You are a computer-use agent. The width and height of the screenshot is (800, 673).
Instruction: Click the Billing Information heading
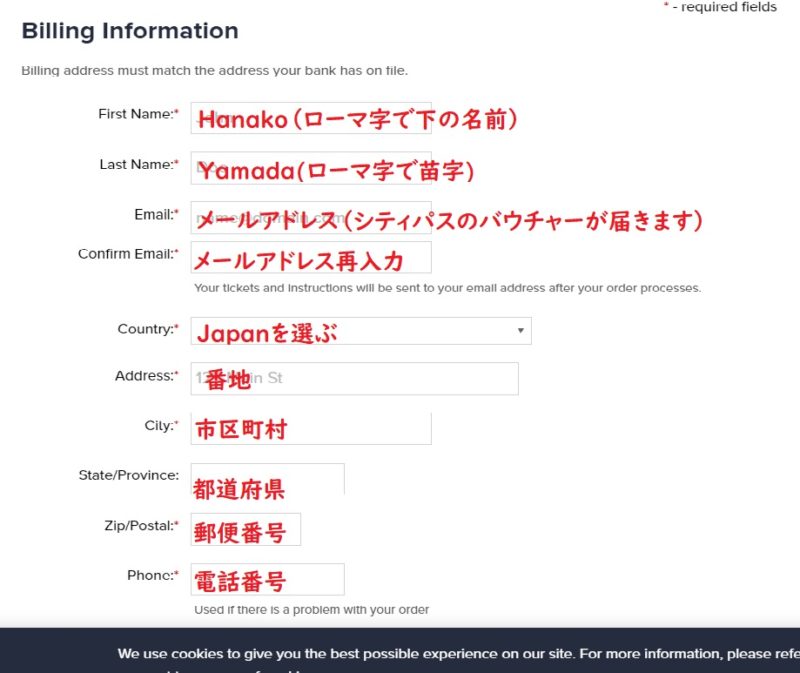pyautogui.click(x=130, y=31)
